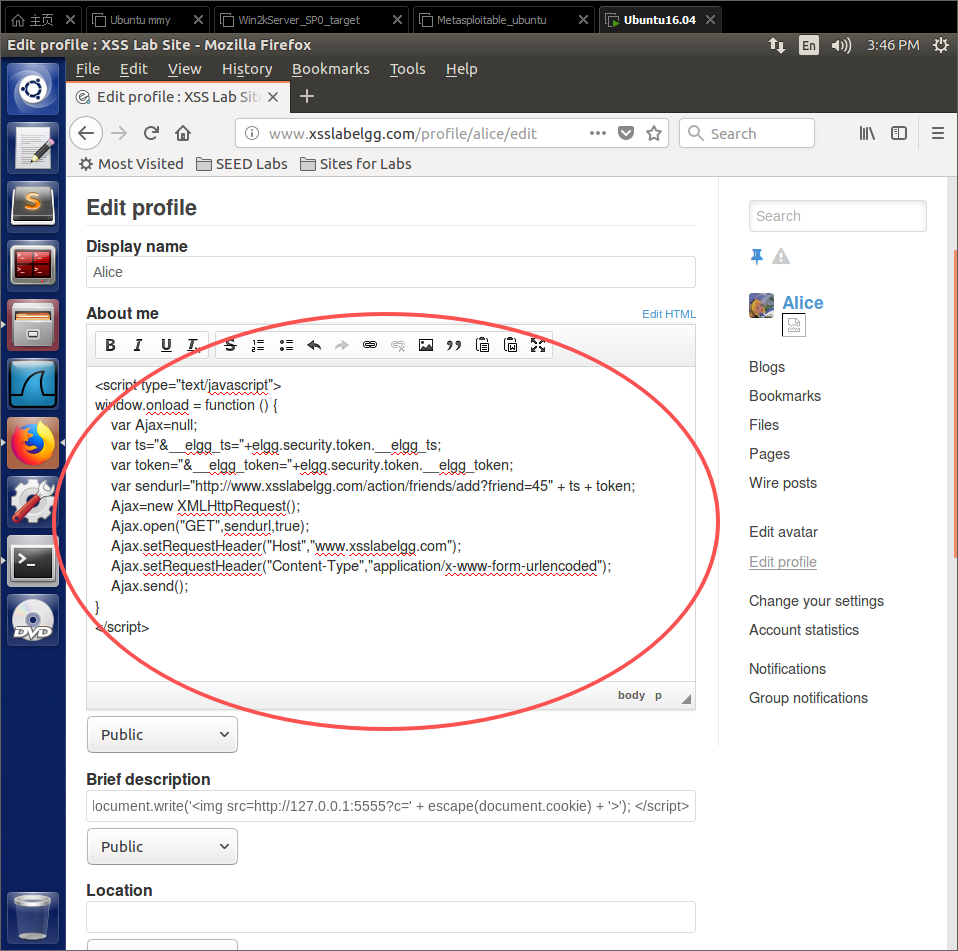Open the system power gear menu
958x951 pixels.
pyautogui.click(x=940, y=45)
